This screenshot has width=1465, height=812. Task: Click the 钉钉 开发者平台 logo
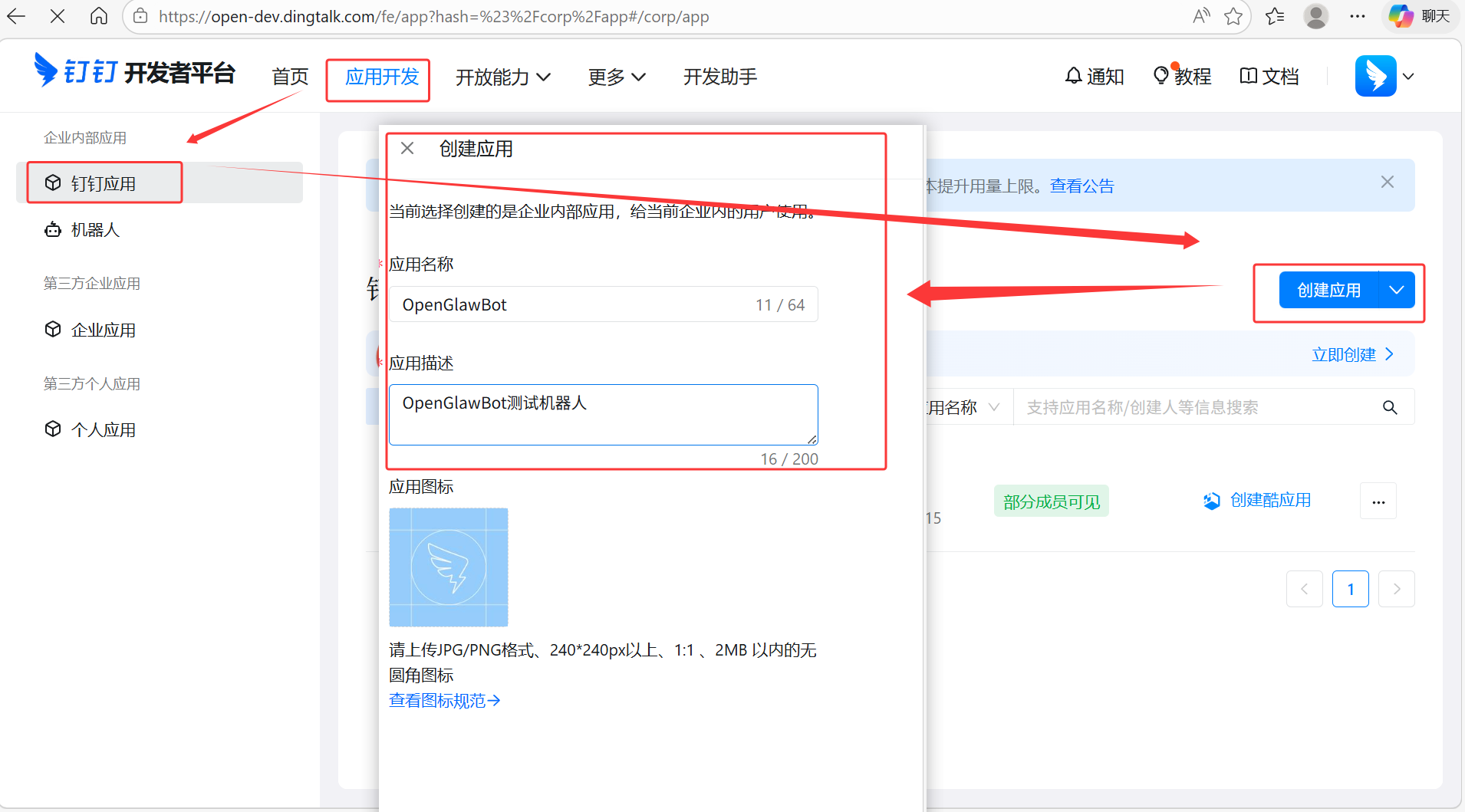(135, 71)
